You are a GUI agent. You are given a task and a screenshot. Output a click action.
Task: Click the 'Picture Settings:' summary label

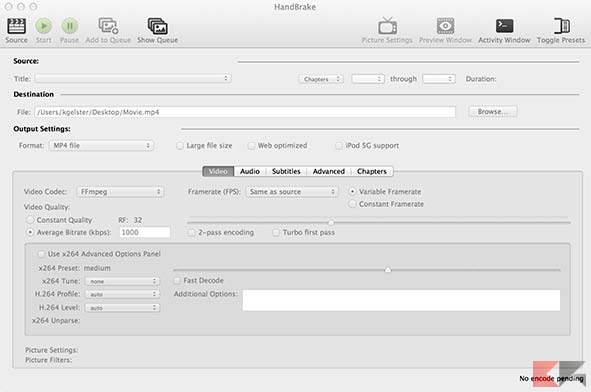pos(52,350)
